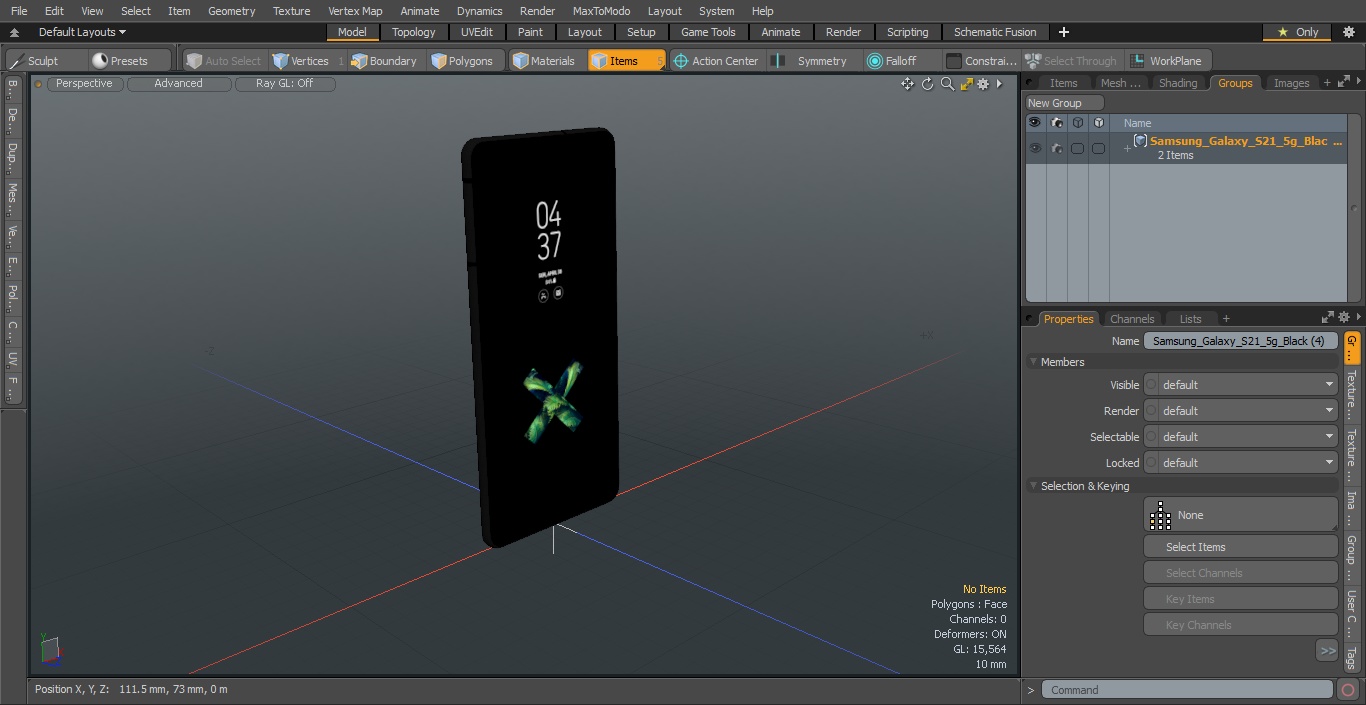Collapse the Members section
Image resolution: width=1366 pixels, height=705 pixels.
[1033, 362]
